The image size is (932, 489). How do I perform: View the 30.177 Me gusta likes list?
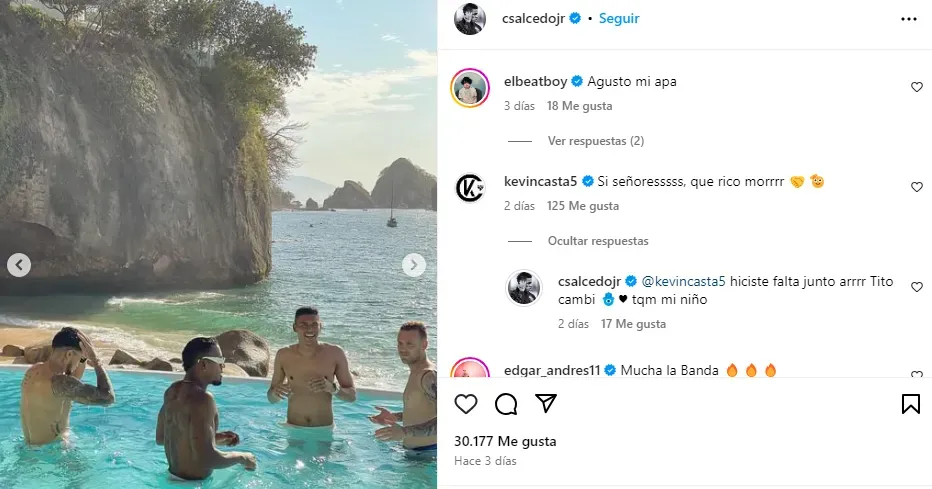[x=505, y=441]
